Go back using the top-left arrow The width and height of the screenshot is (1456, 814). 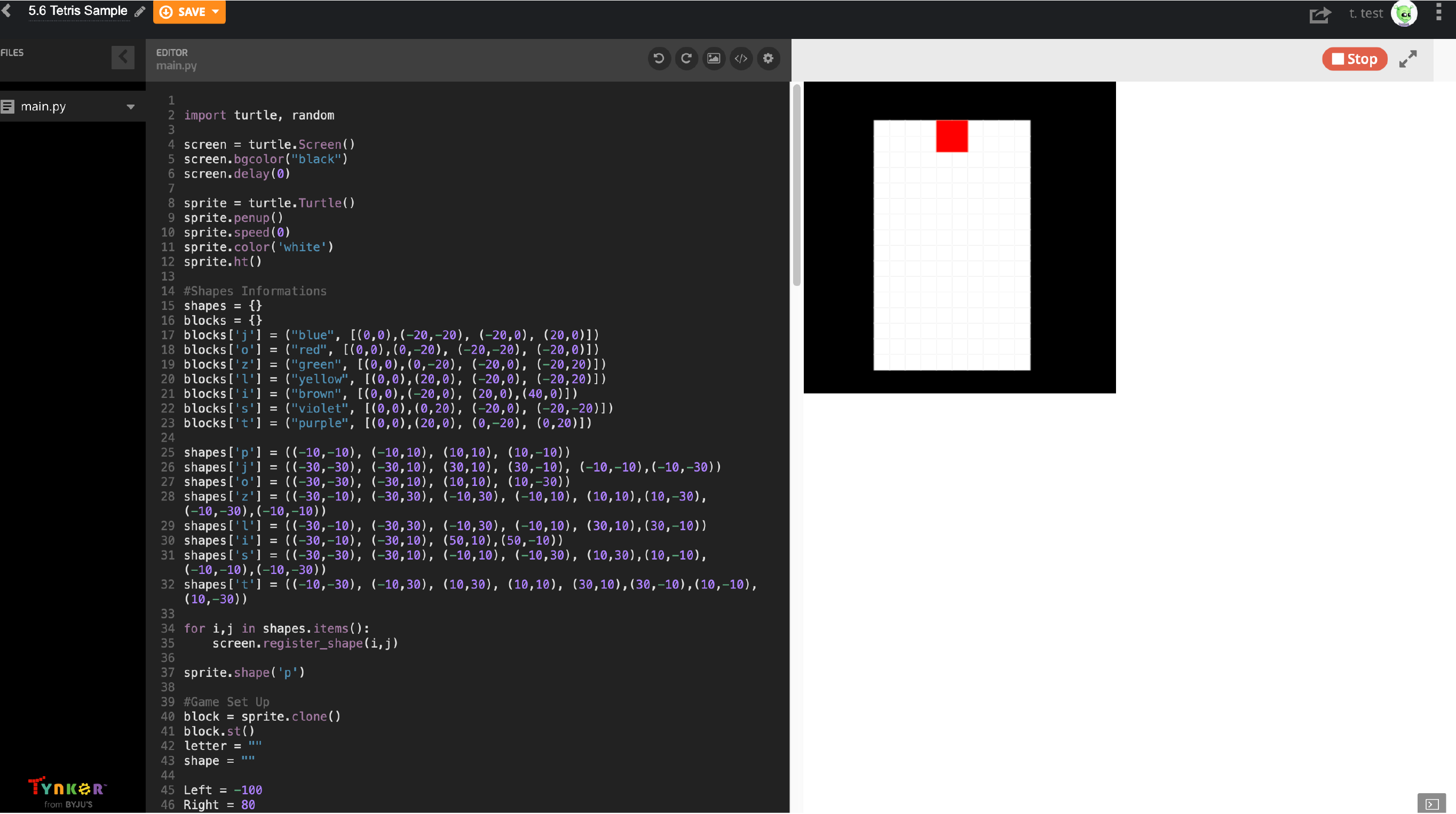(7, 10)
